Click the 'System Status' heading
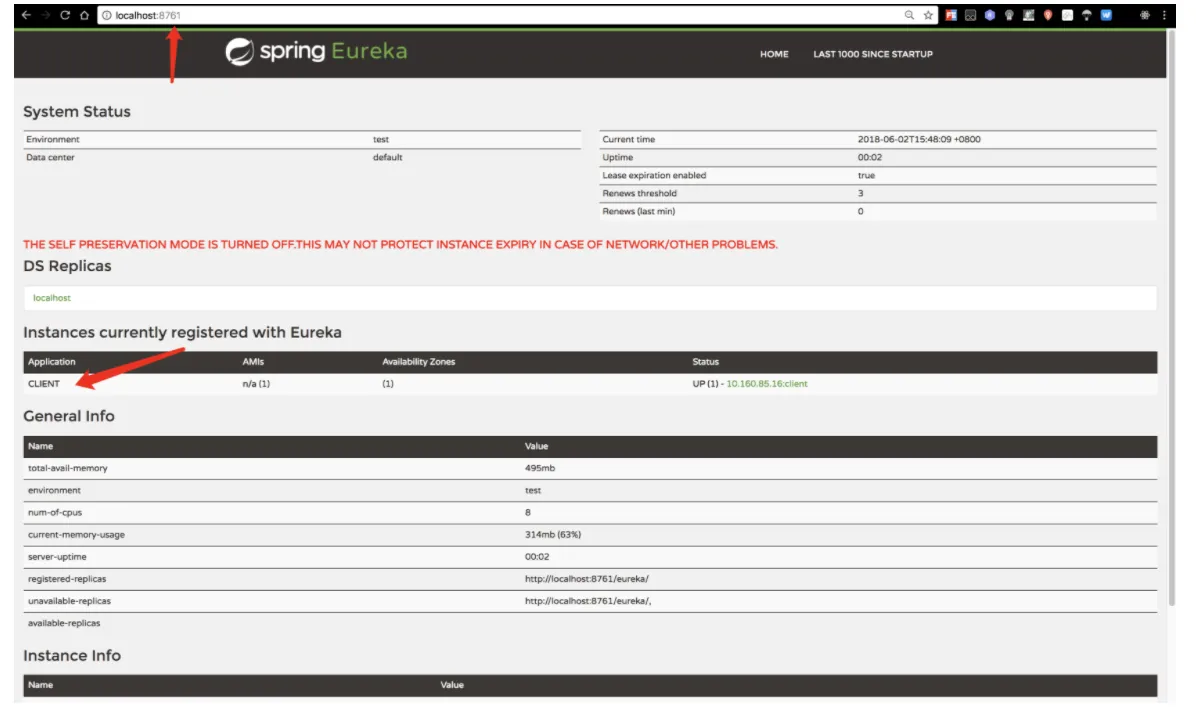The height and width of the screenshot is (714, 1196). point(77,111)
